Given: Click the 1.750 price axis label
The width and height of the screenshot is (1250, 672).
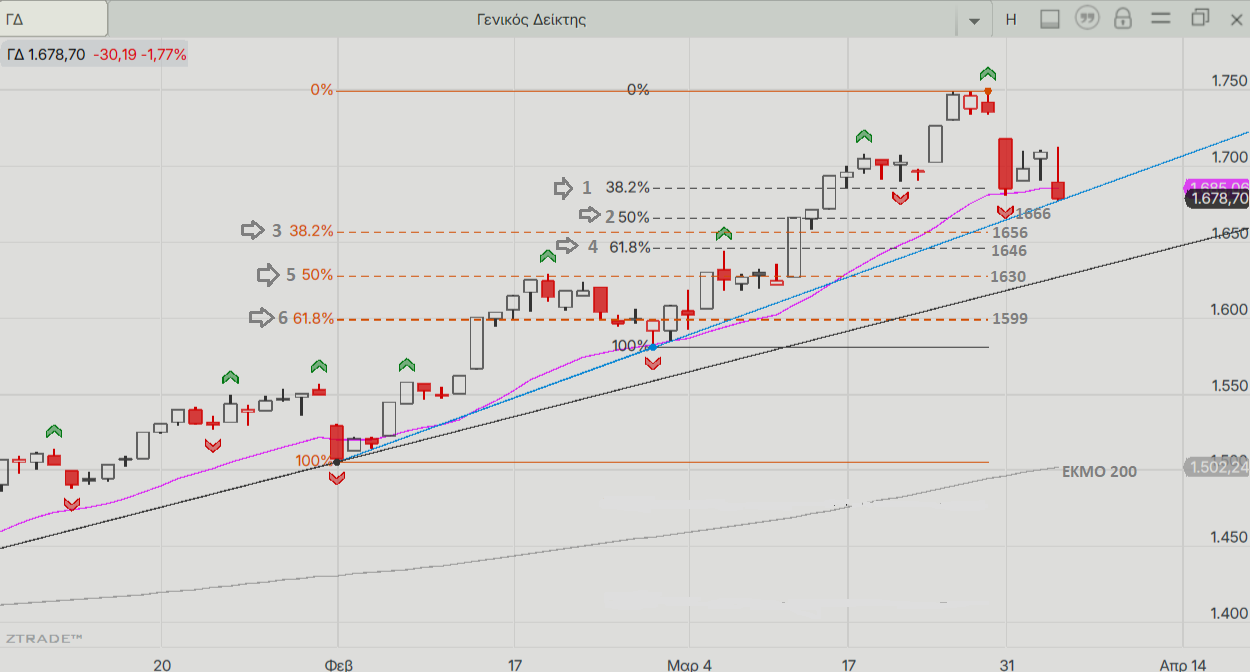Looking at the screenshot, I should click(1228, 81).
